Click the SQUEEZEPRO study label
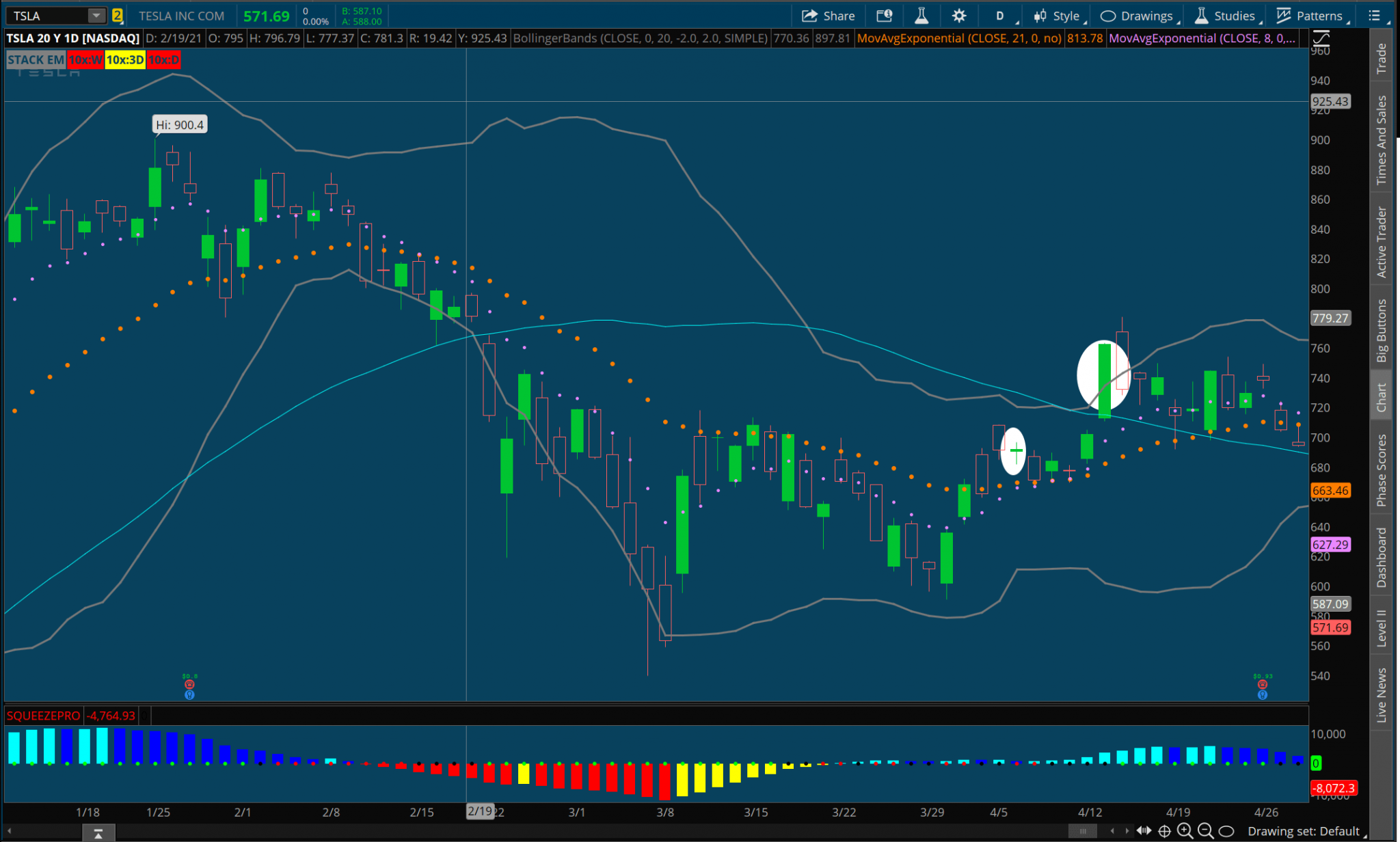Viewport: 1400px width, 842px height. click(x=42, y=716)
